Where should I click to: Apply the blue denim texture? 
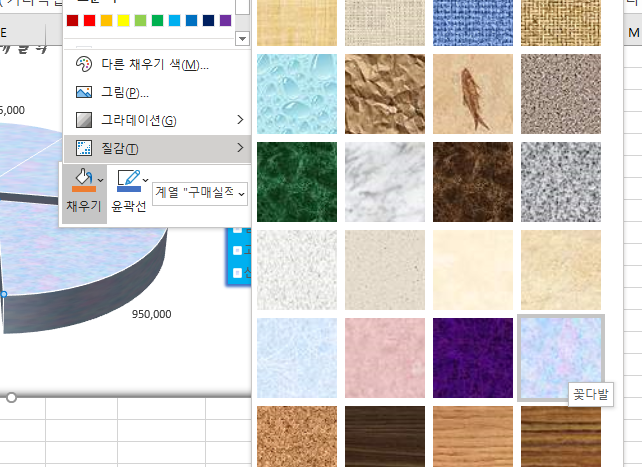coord(473,22)
